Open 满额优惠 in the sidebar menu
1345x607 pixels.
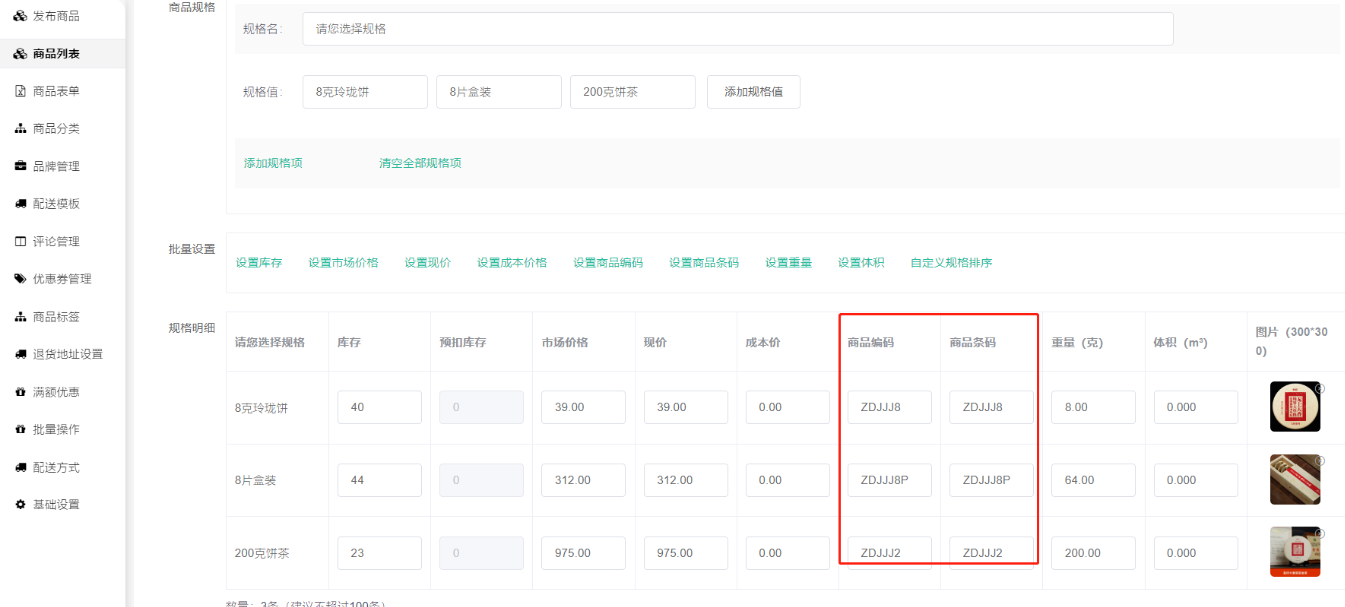pyautogui.click(x=56, y=392)
